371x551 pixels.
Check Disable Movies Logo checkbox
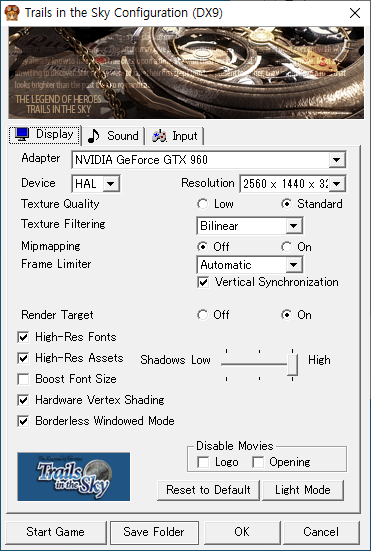(x=203, y=462)
